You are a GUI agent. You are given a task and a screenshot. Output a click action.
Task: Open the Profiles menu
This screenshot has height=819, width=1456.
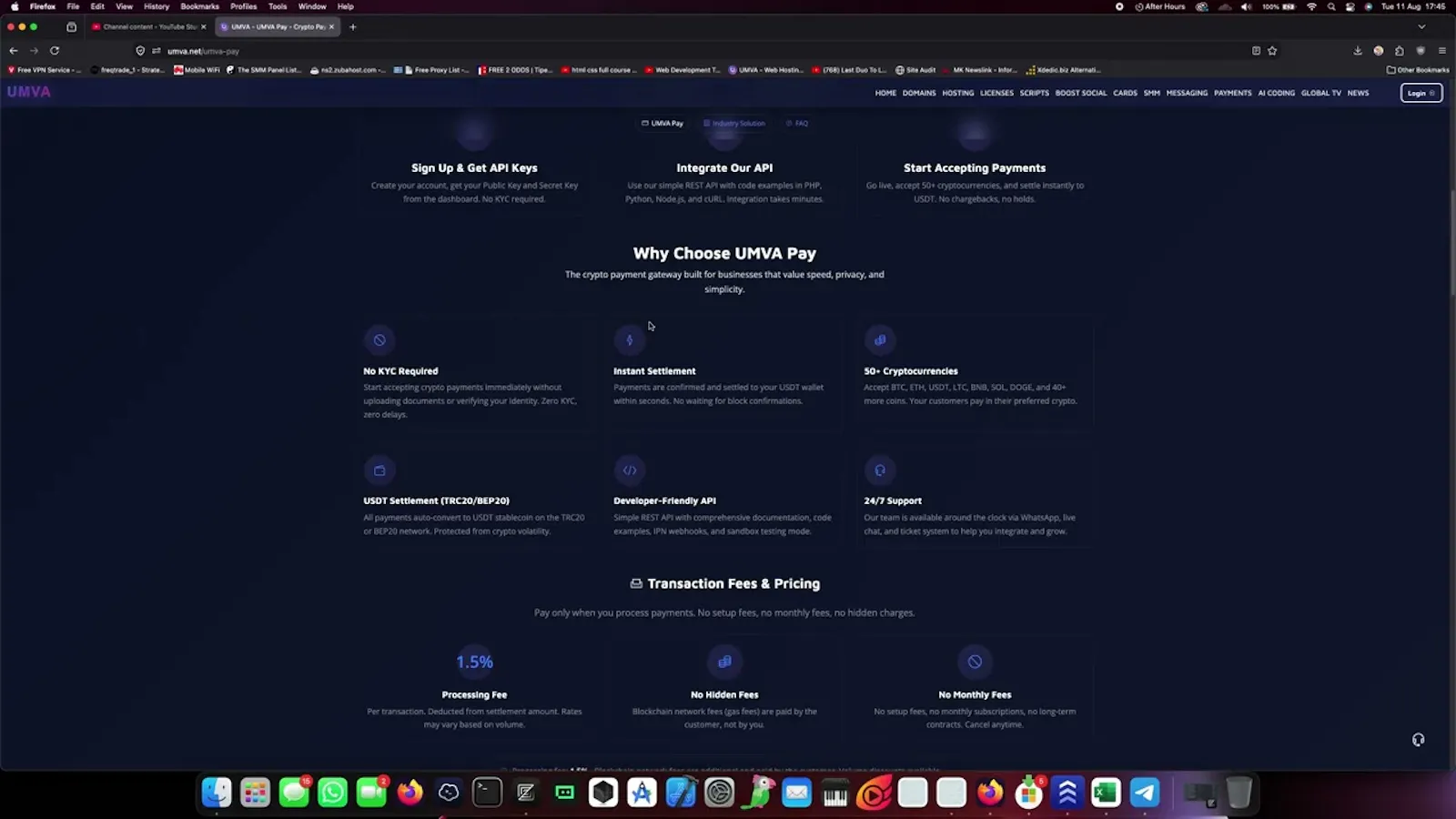pyautogui.click(x=243, y=6)
